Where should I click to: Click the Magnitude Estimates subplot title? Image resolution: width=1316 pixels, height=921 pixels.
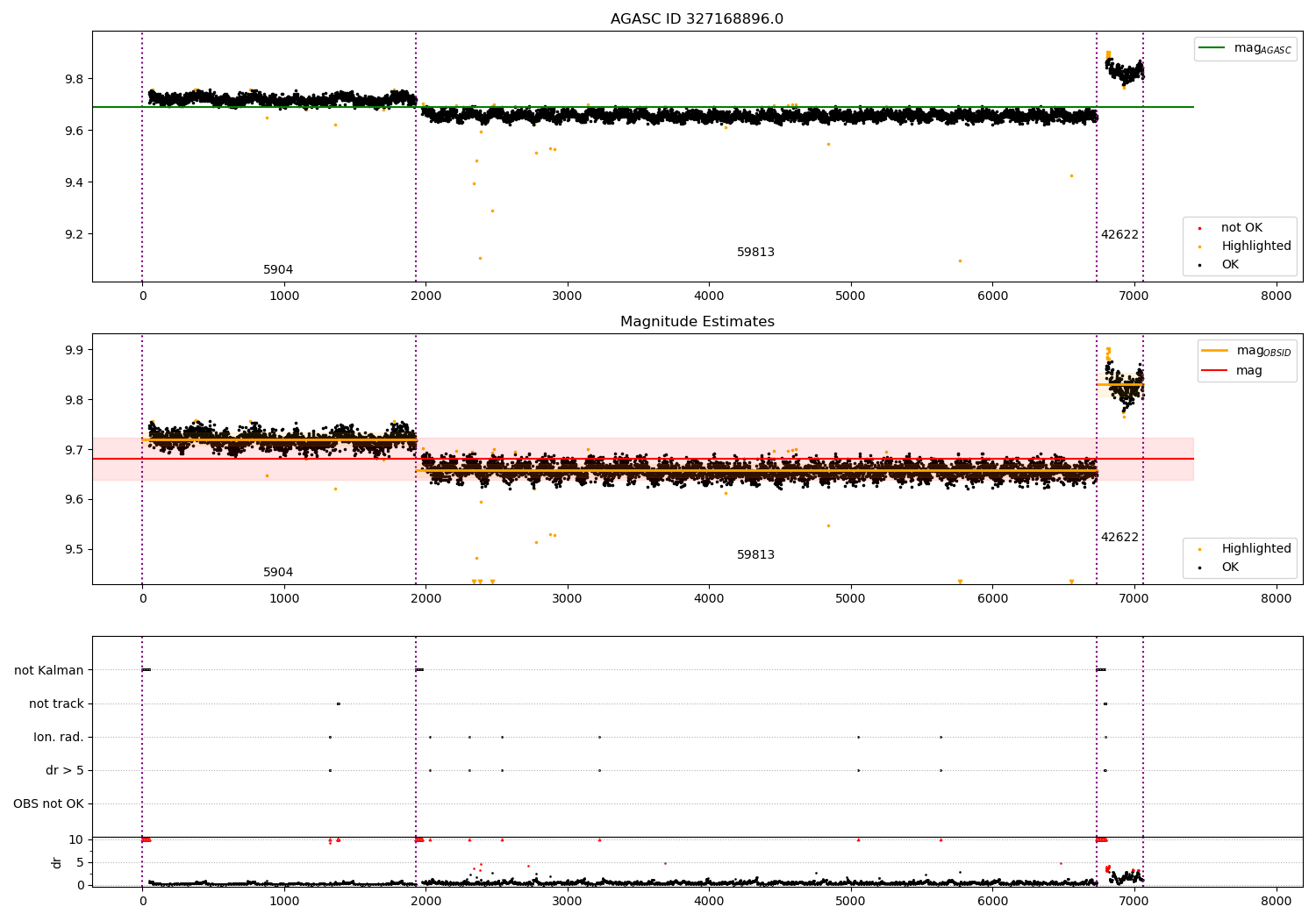coord(697,322)
